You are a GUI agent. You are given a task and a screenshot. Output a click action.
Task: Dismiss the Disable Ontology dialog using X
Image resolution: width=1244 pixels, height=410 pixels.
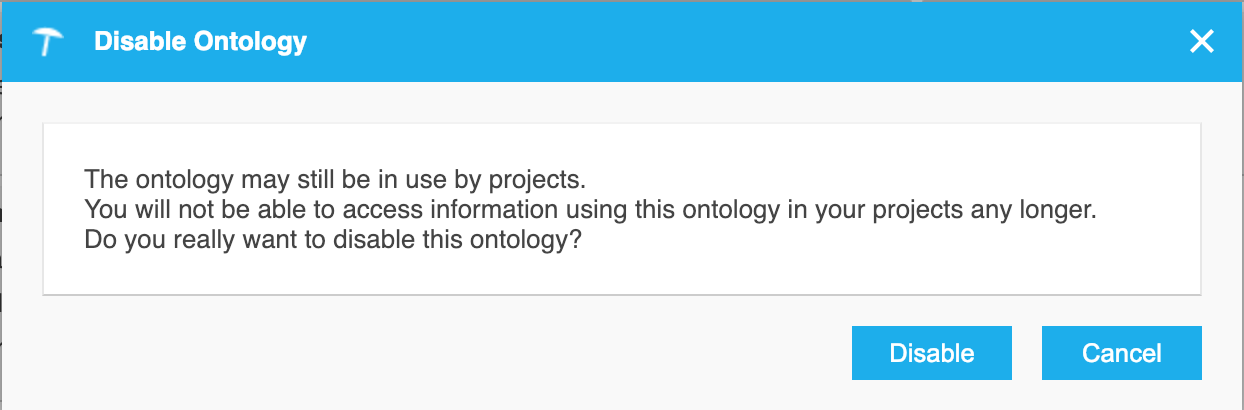(1201, 41)
